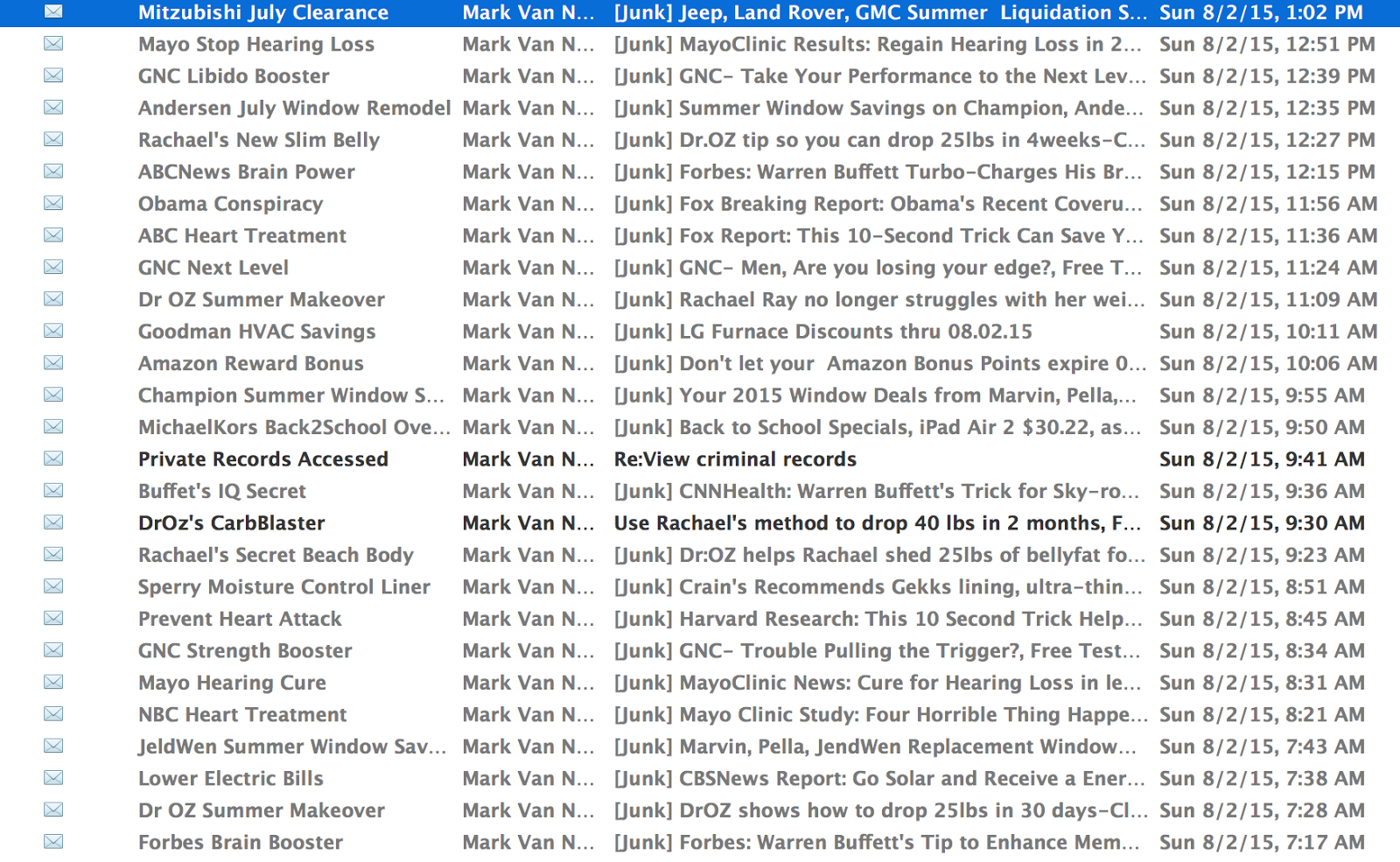Click the mail icon beside Buffet's IQ Secret

pos(53,491)
